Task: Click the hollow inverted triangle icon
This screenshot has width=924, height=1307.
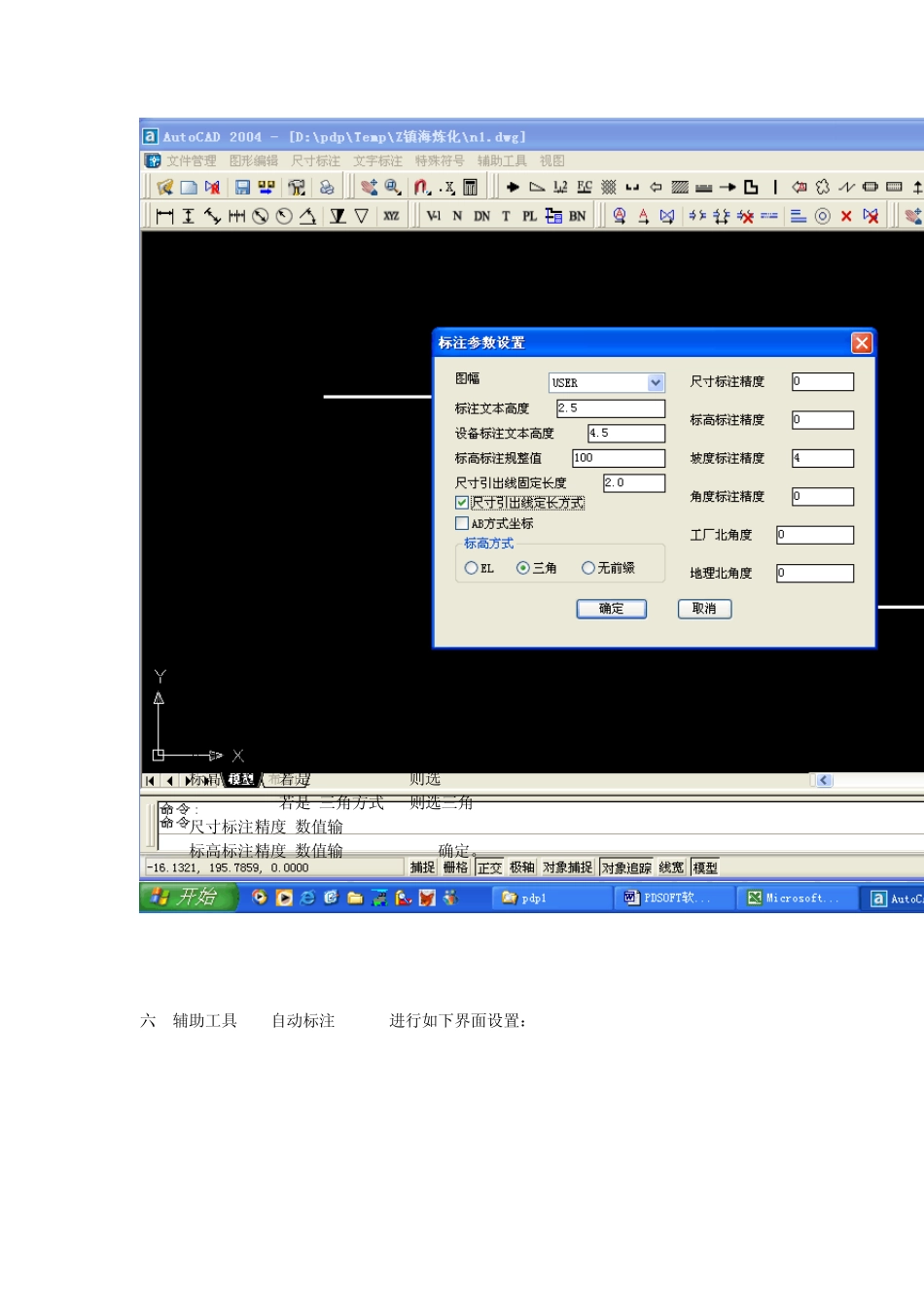Action: click(361, 216)
